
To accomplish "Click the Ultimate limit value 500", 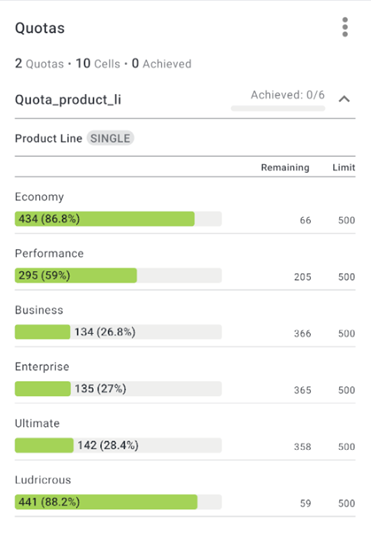I will pyautogui.click(x=346, y=447).
